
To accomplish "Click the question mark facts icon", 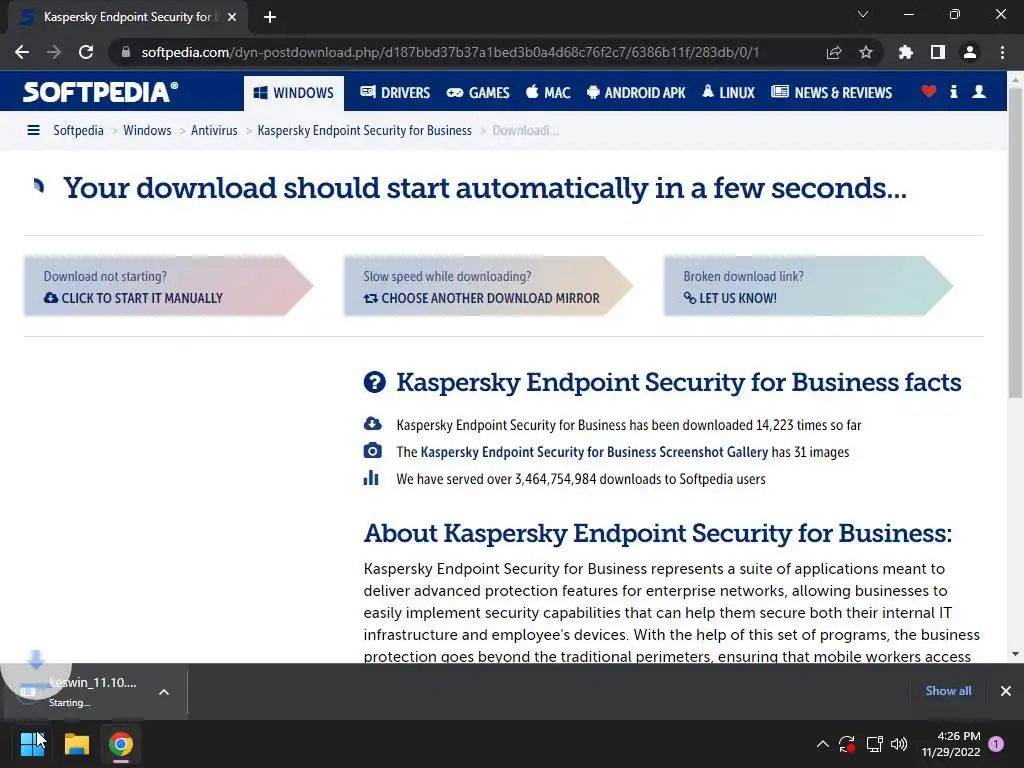I will pyautogui.click(x=374, y=382).
